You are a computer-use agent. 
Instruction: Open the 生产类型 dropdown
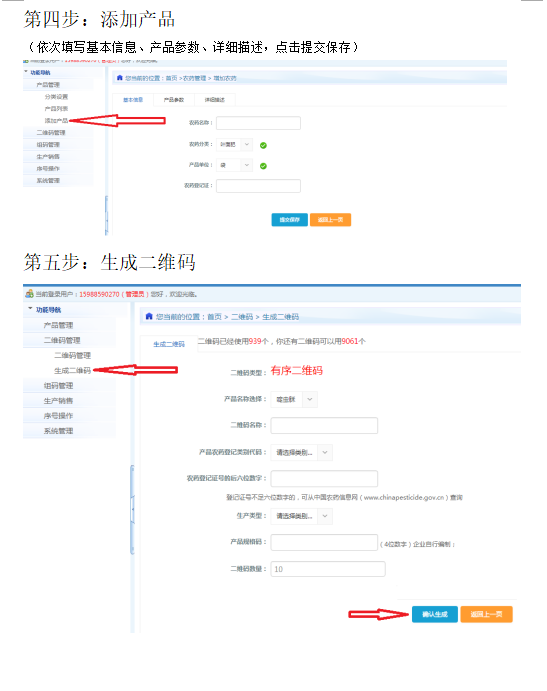[x=301, y=516]
